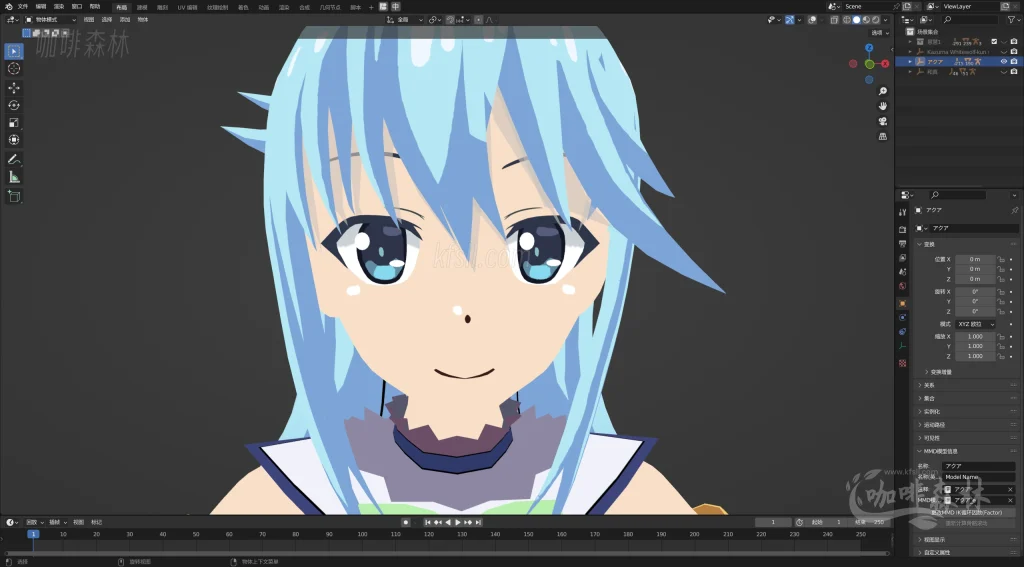1024x567 pixels.
Task: Toggle solid viewport shading
Action: [856, 20]
